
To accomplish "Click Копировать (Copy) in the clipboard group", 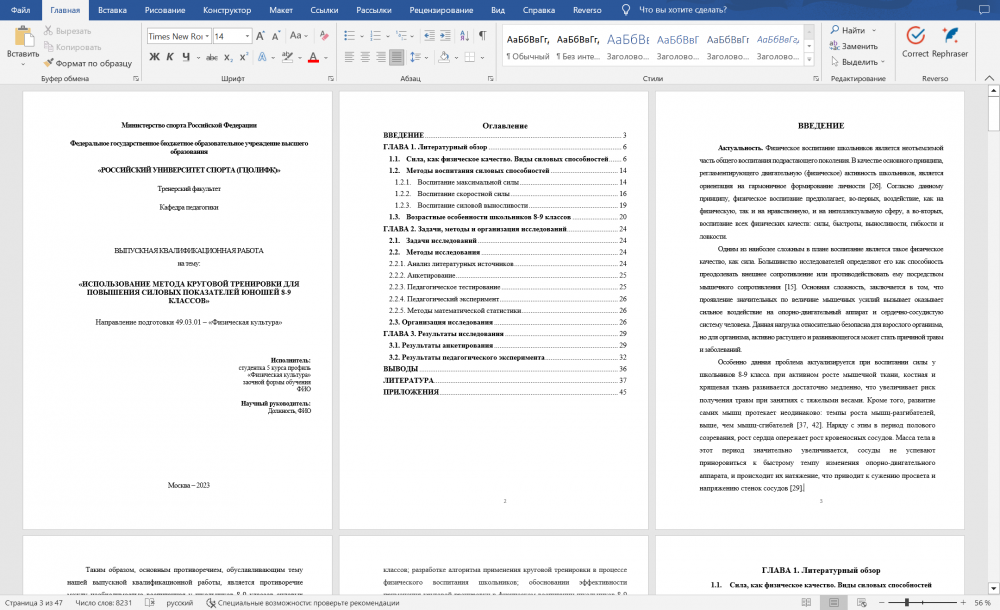I will click(73, 47).
